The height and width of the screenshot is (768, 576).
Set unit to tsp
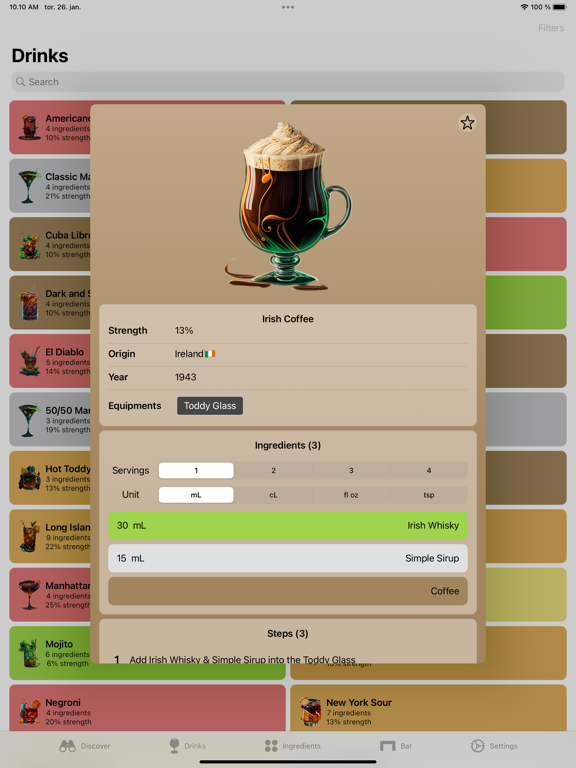429,495
